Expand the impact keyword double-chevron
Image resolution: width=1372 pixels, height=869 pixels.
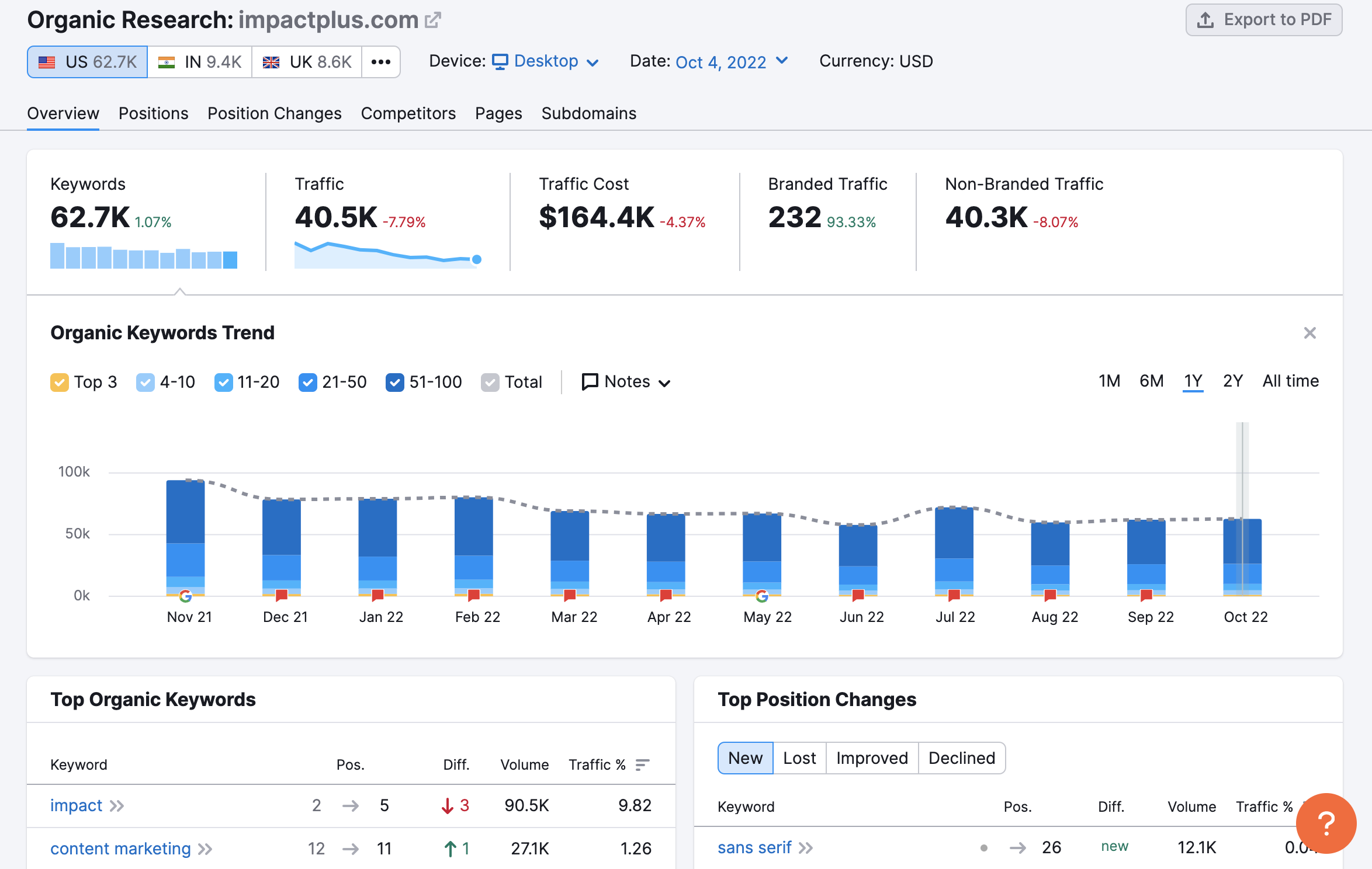tap(117, 806)
